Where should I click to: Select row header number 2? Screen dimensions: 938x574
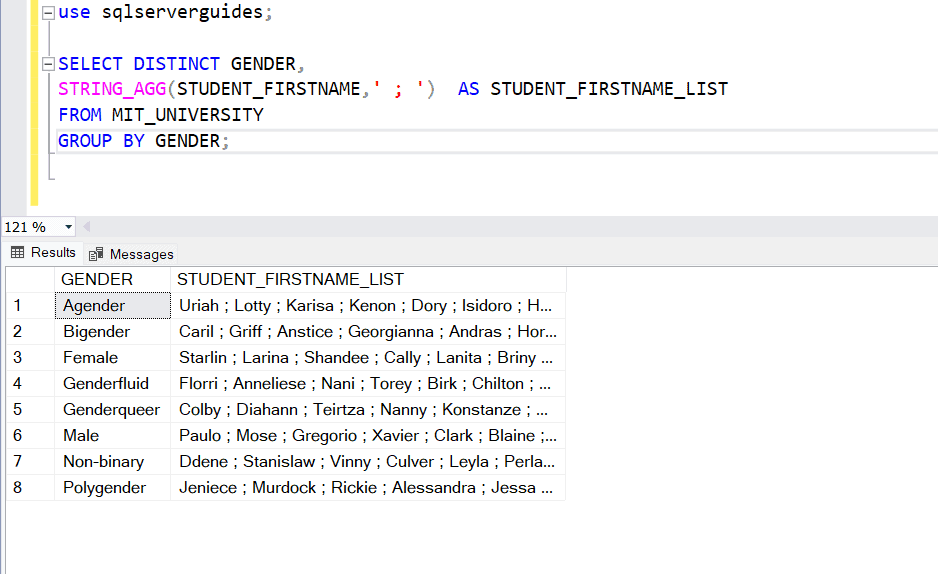pos(31,332)
